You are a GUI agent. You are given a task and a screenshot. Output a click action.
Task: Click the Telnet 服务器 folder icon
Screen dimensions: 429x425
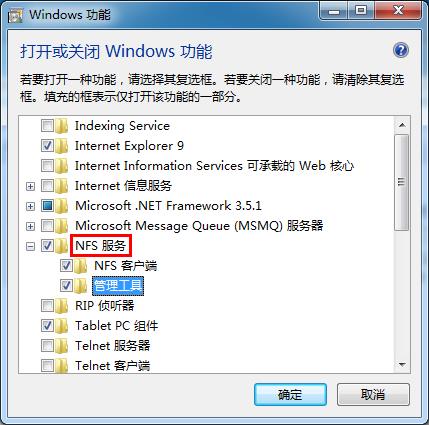pyautogui.click(x=62, y=346)
